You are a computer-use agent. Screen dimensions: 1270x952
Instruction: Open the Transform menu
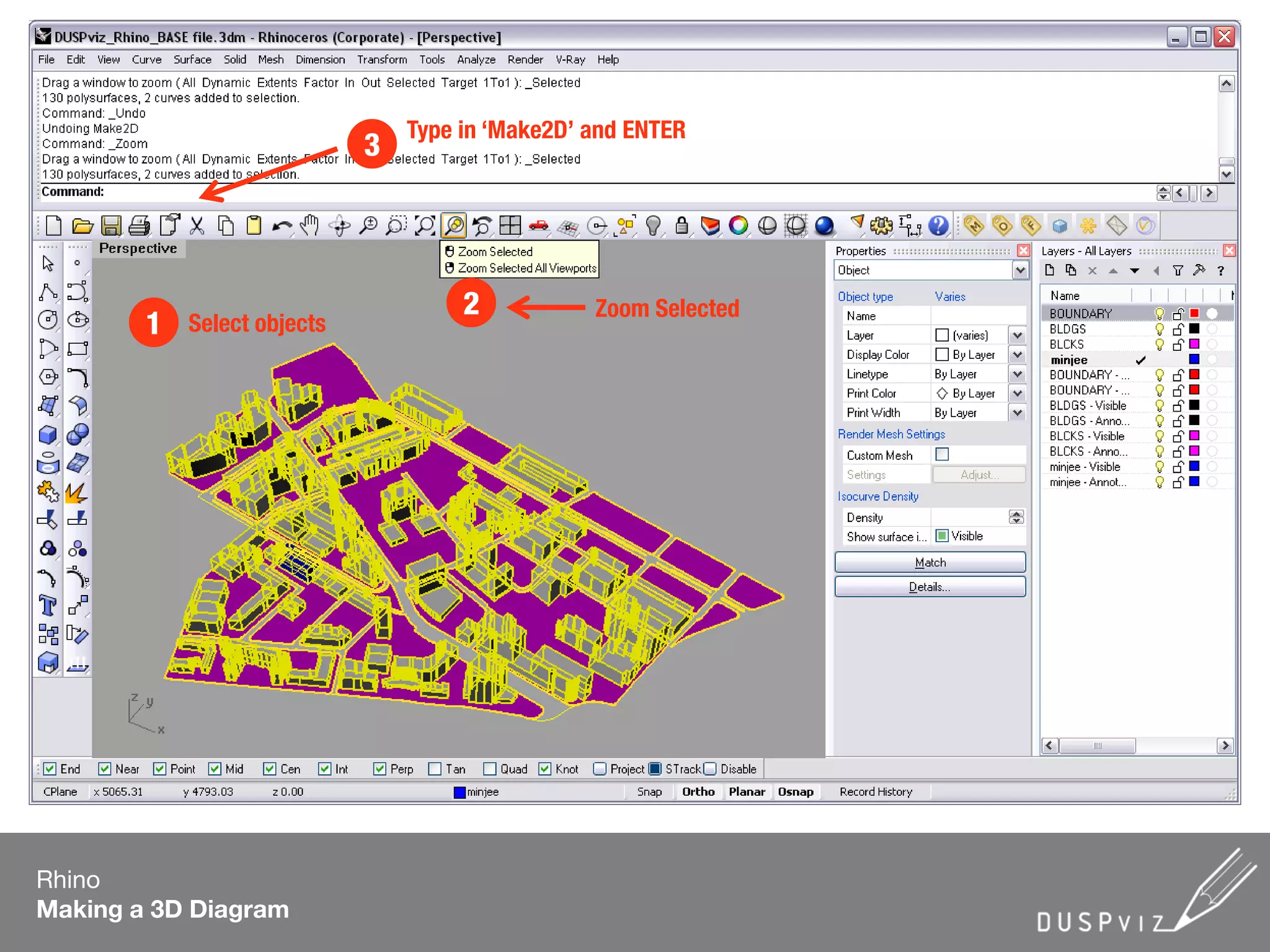tap(382, 59)
